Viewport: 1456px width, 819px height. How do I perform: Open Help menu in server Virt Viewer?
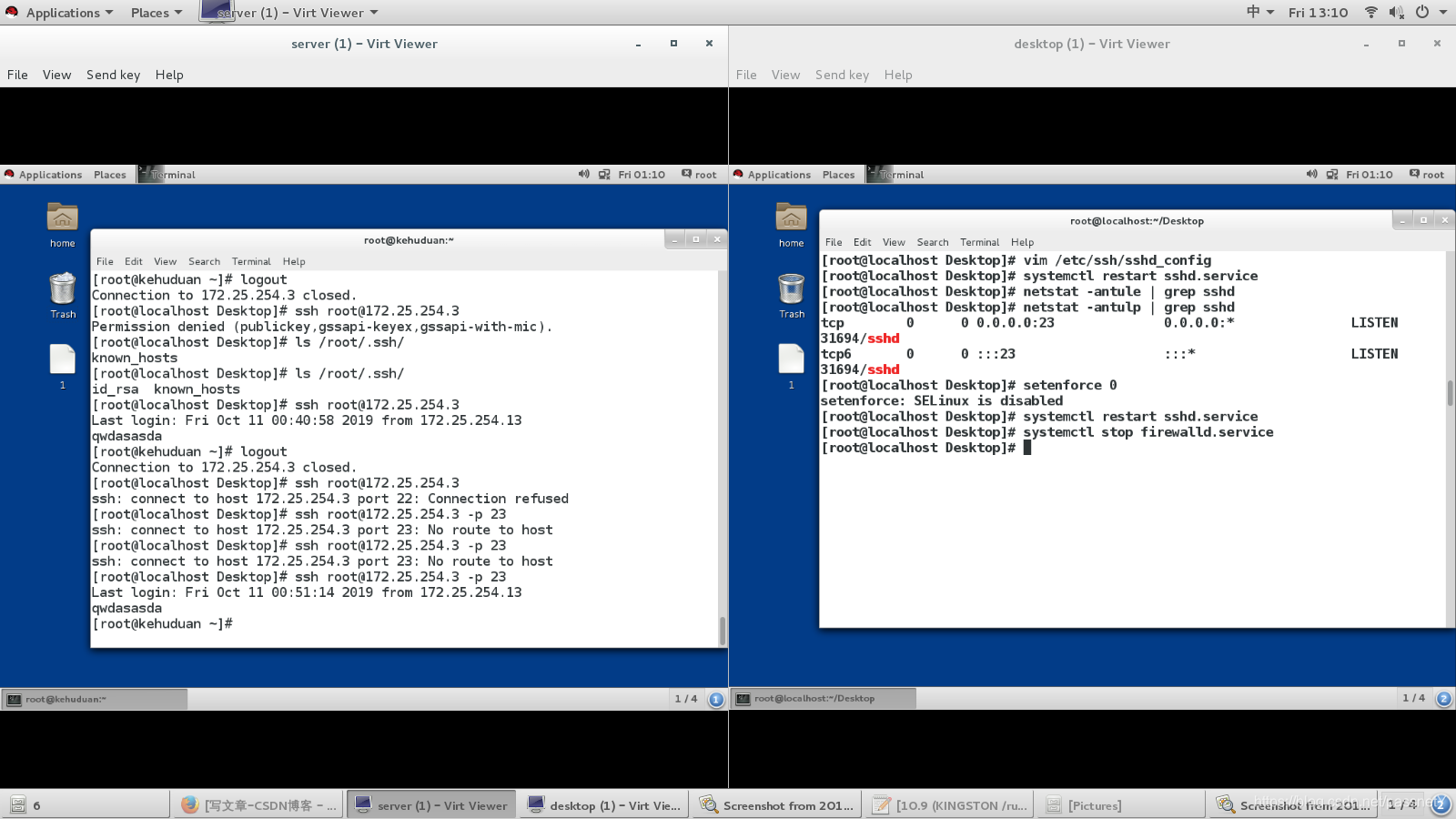(169, 75)
